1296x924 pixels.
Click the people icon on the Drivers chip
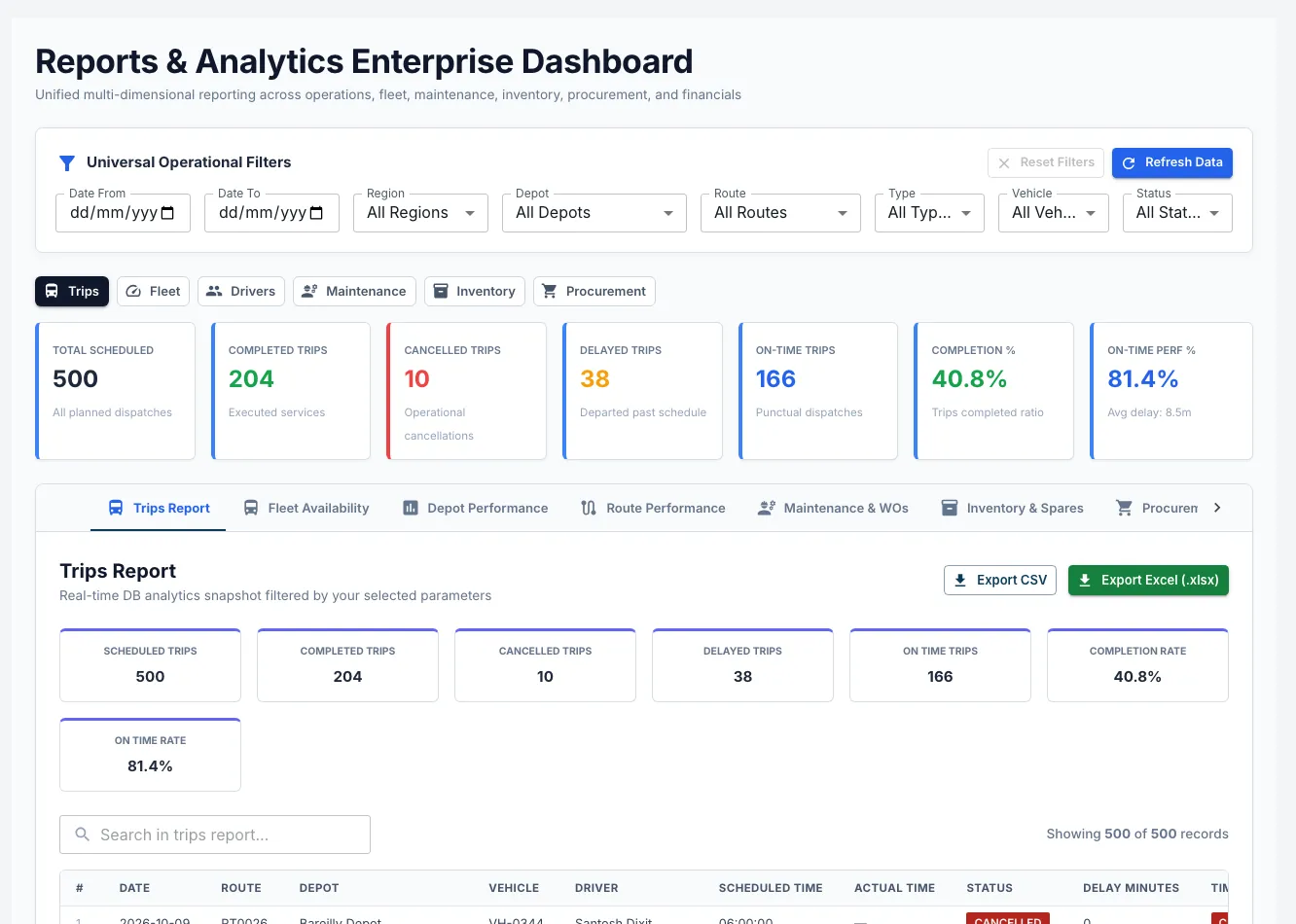[x=214, y=291]
